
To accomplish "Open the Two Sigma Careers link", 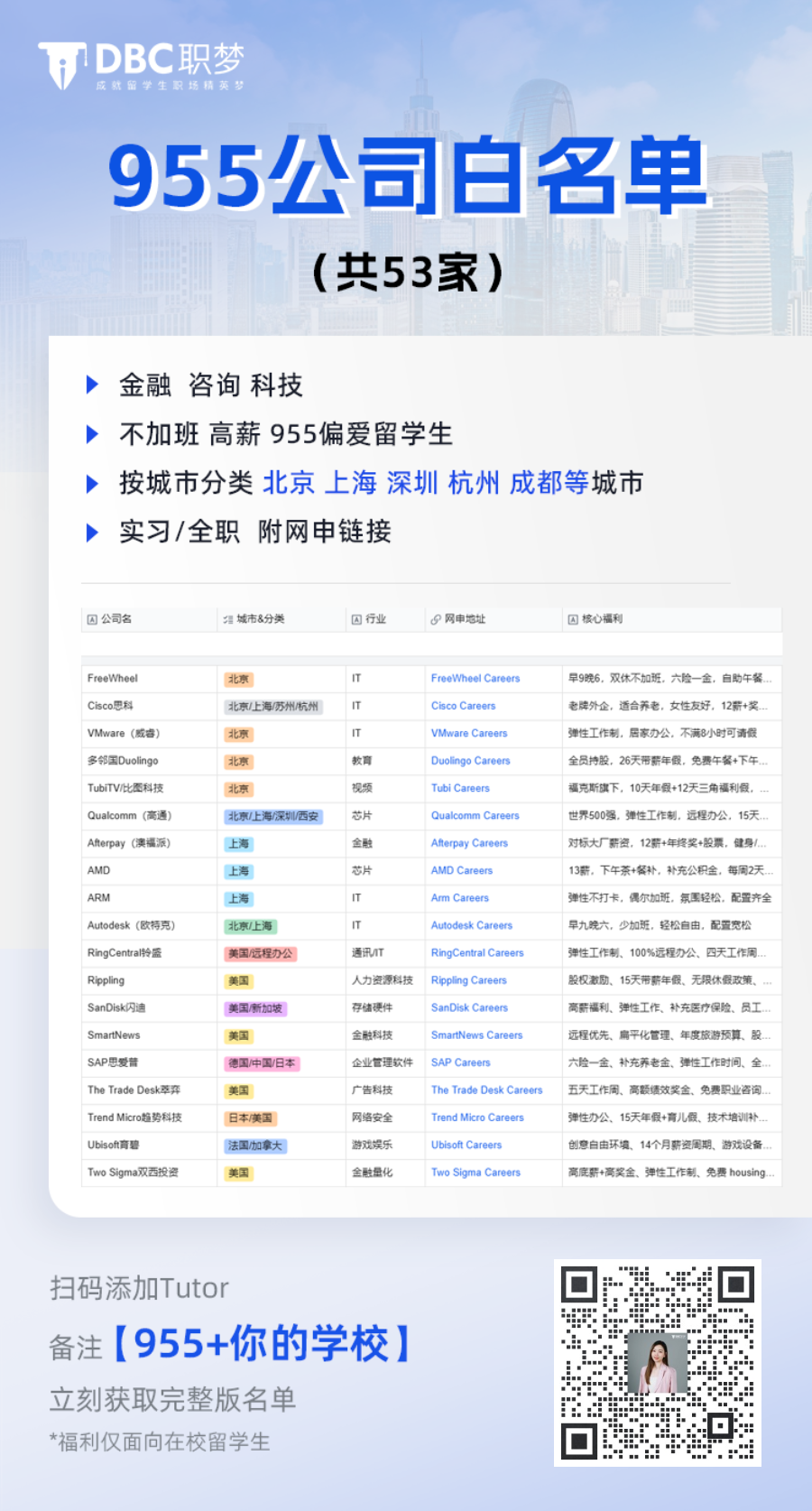I will pos(475,1173).
